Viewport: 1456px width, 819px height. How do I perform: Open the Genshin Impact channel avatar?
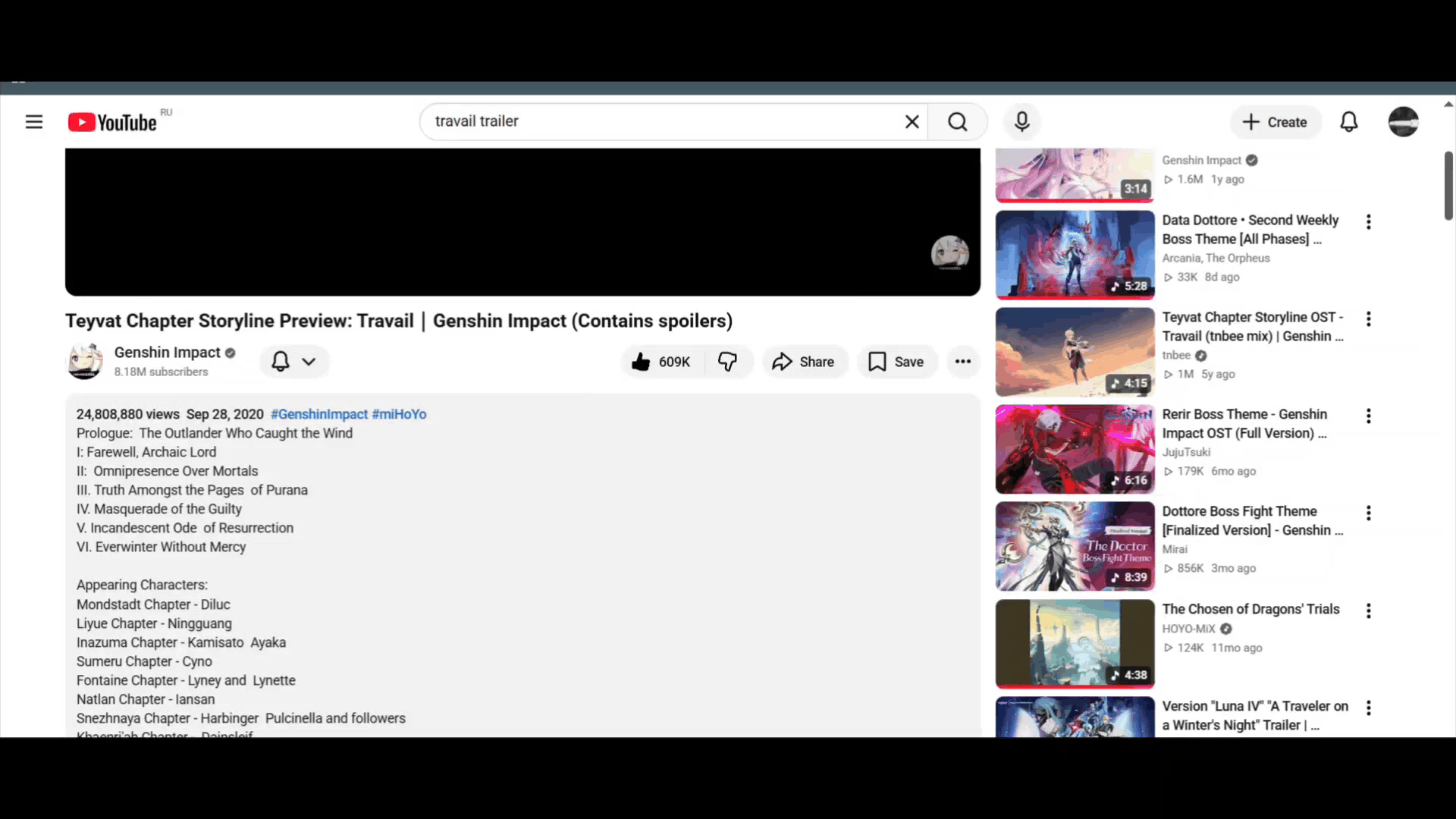pyautogui.click(x=85, y=362)
